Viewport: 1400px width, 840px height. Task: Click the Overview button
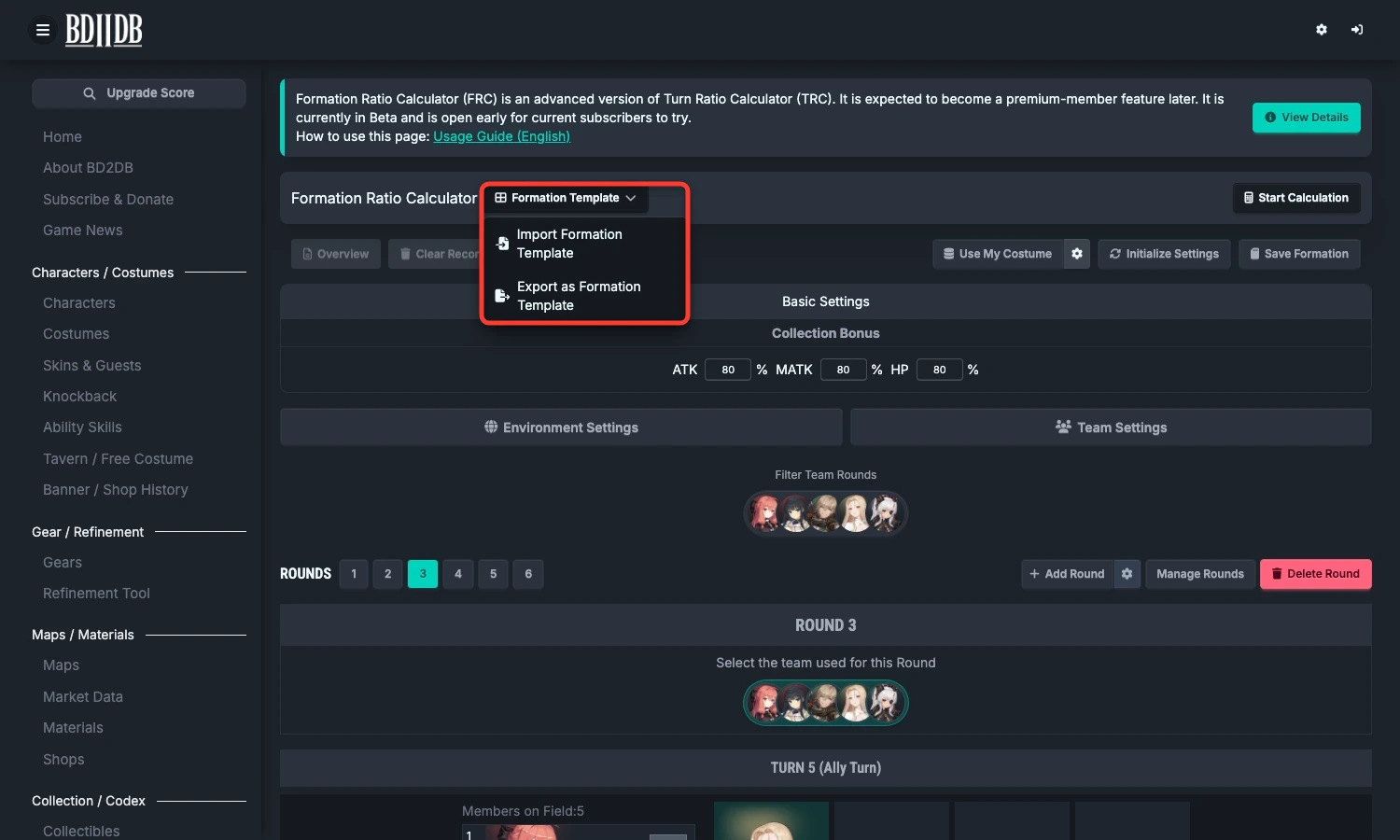point(336,254)
